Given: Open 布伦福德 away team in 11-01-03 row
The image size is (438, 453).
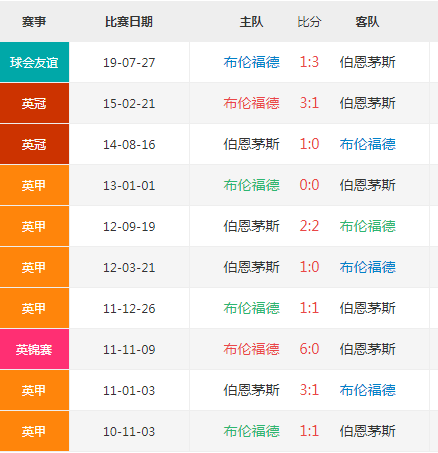Looking at the screenshot, I should tap(367, 390).
